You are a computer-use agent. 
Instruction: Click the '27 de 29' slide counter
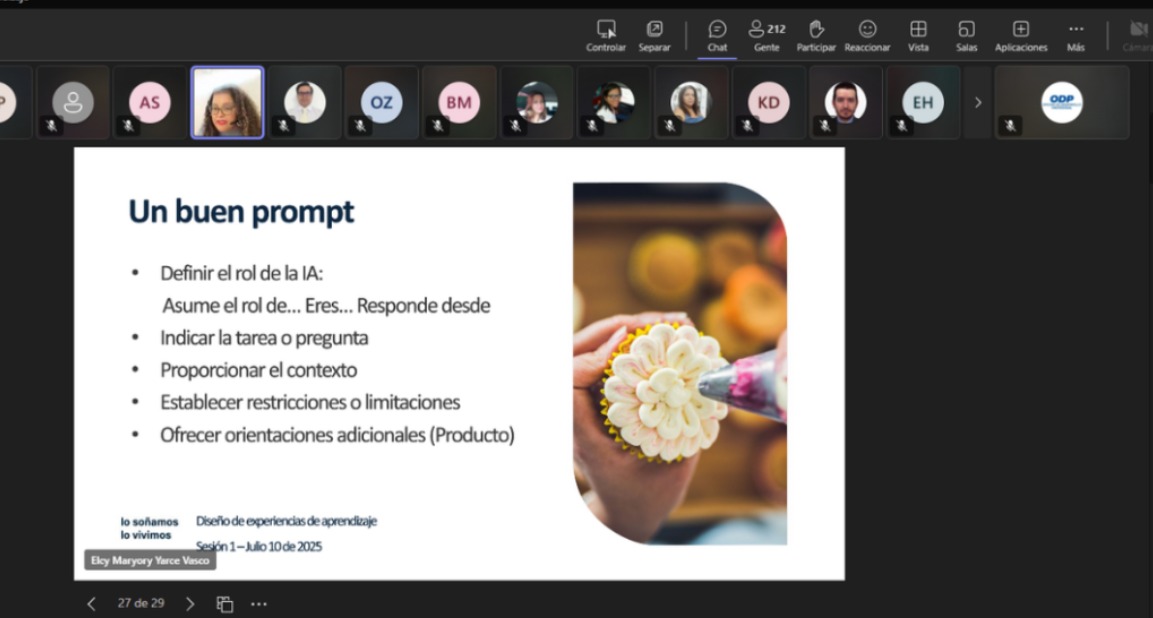pos(140,603)
